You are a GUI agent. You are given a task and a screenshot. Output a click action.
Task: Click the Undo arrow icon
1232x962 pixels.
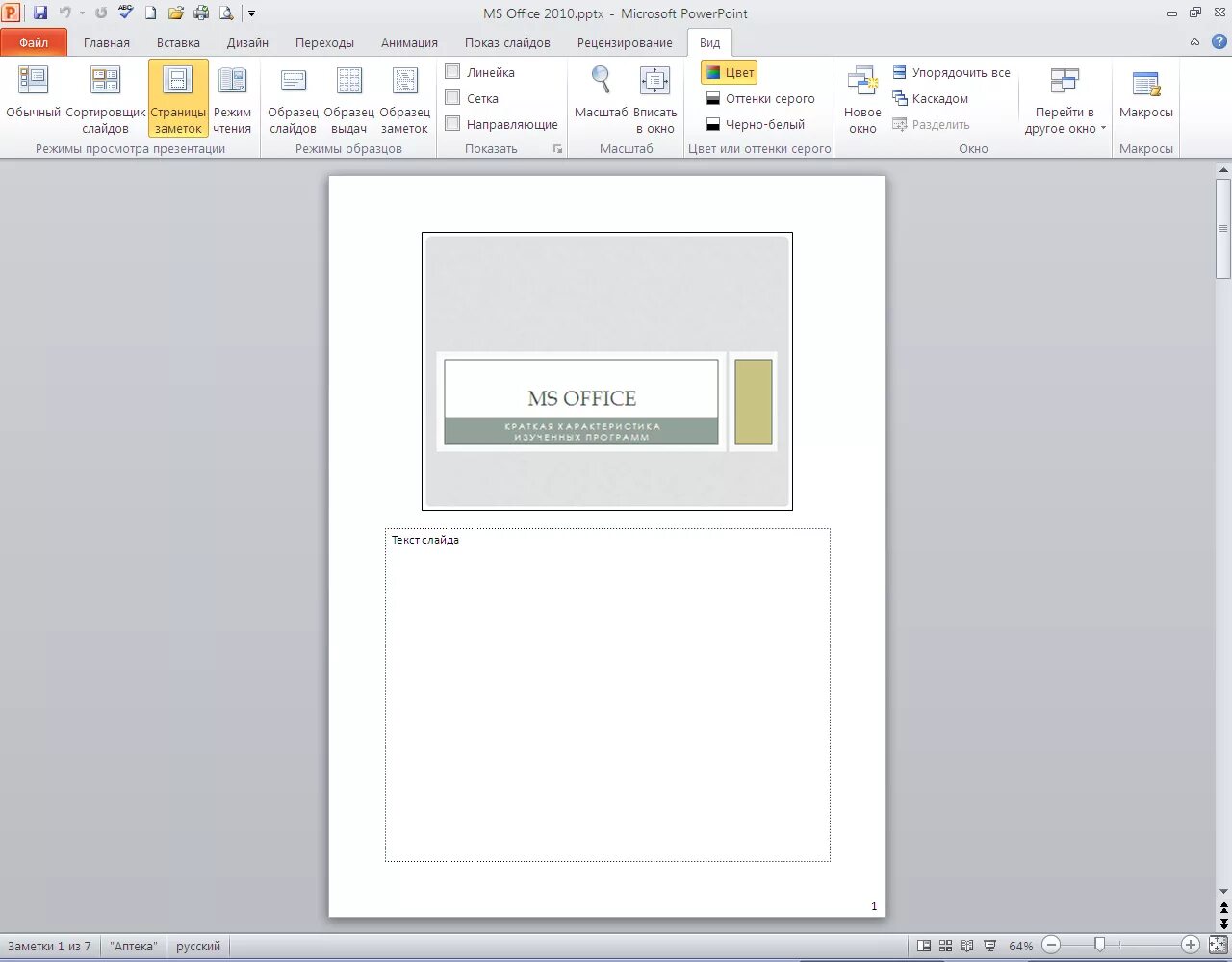pyautogui.click(x=64, y=13)
